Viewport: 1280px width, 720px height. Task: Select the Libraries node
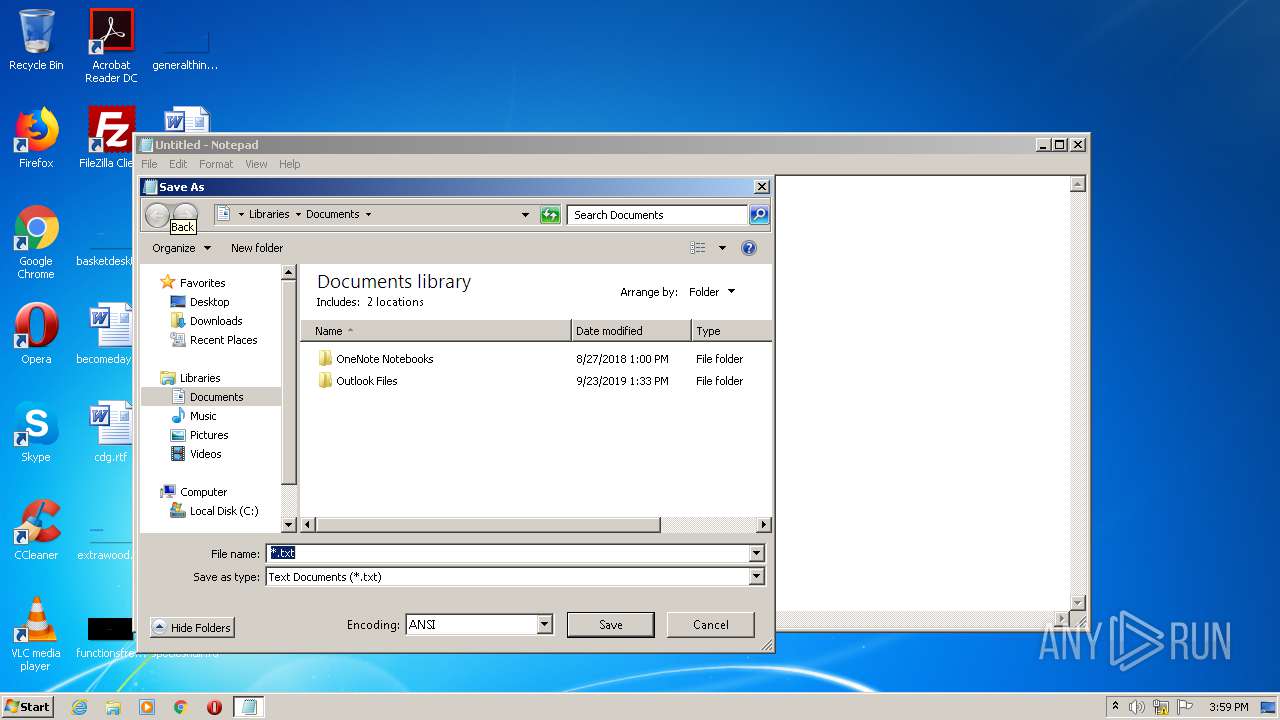point(190,378)
